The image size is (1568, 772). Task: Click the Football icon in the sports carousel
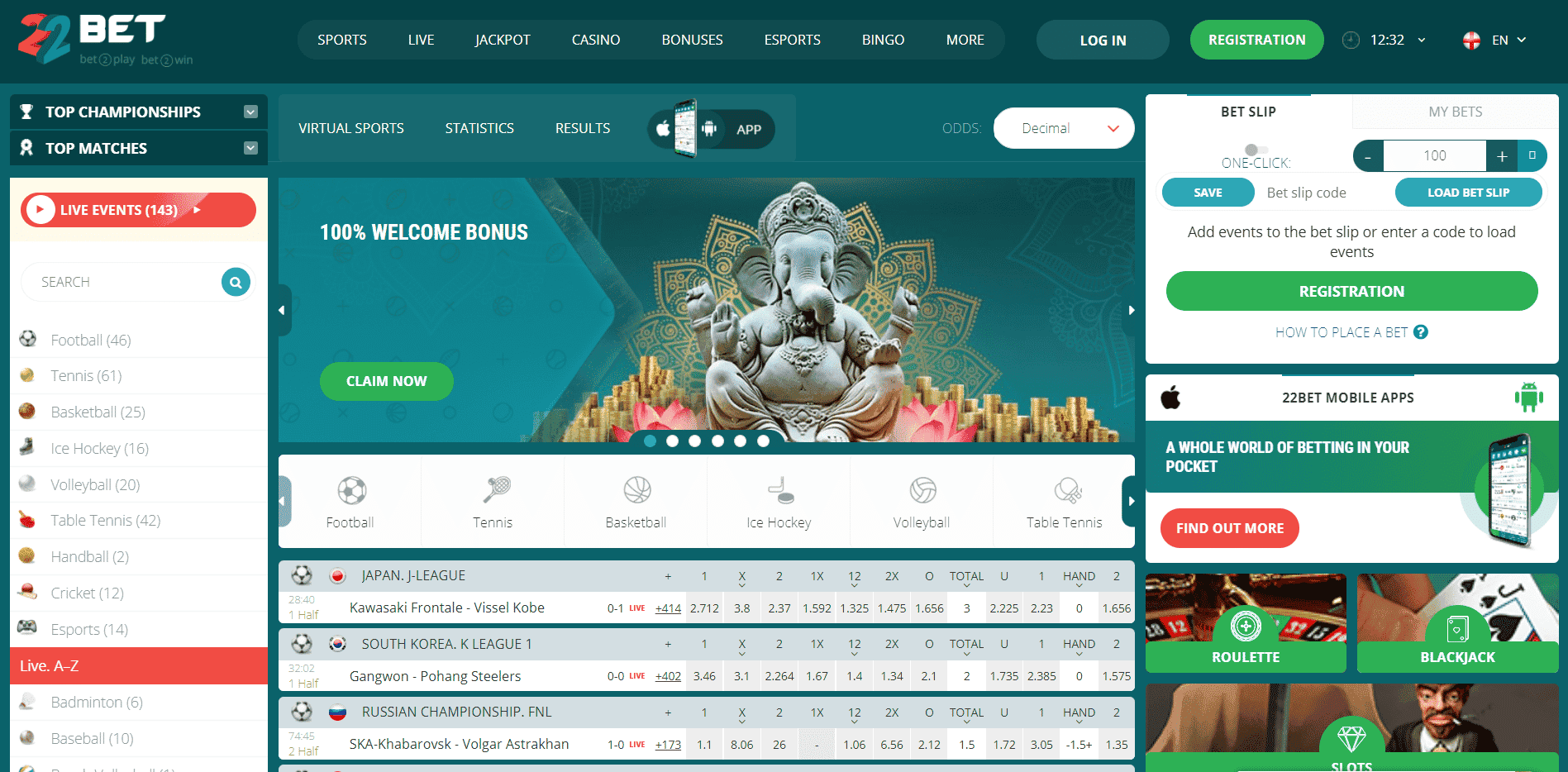351,491
